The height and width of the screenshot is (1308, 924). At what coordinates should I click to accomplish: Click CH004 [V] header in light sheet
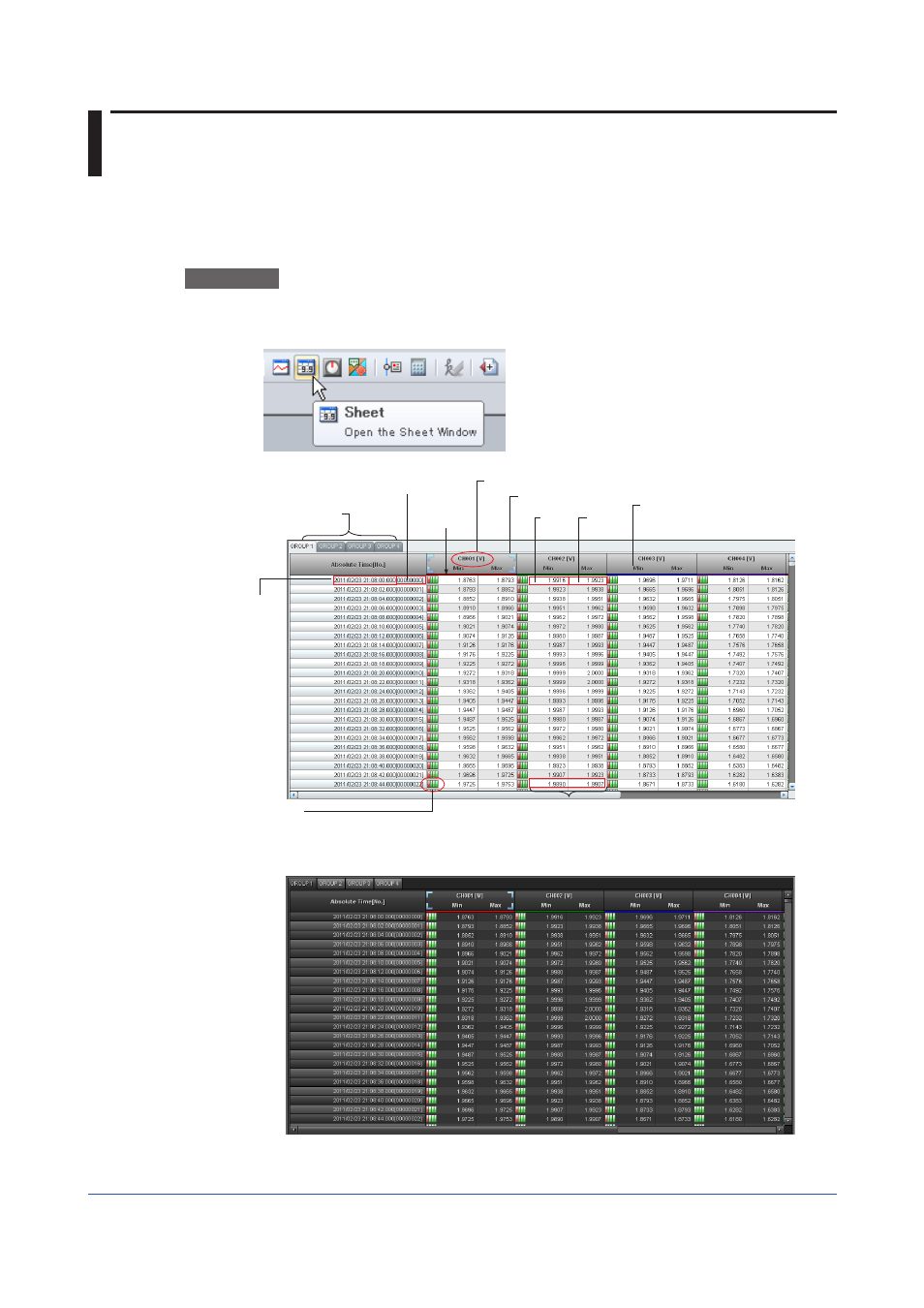[x=741, y=559]
